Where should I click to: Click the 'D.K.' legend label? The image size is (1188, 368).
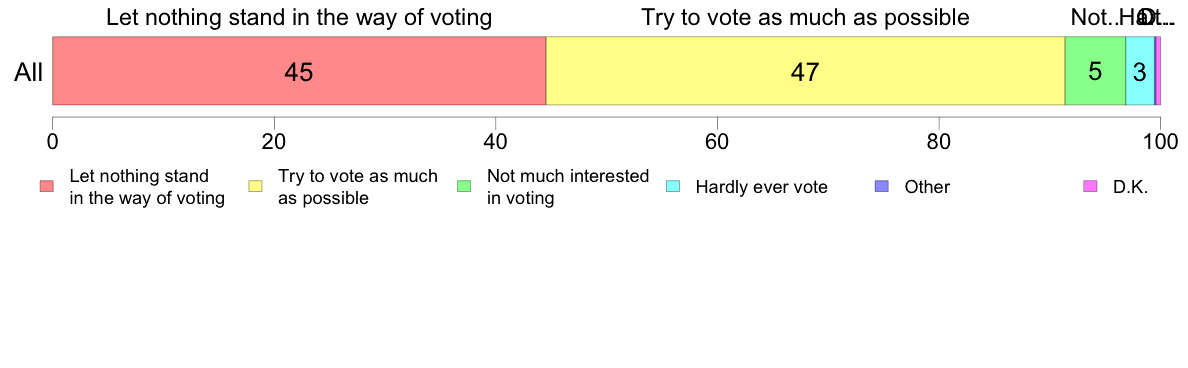[1130, 187]
